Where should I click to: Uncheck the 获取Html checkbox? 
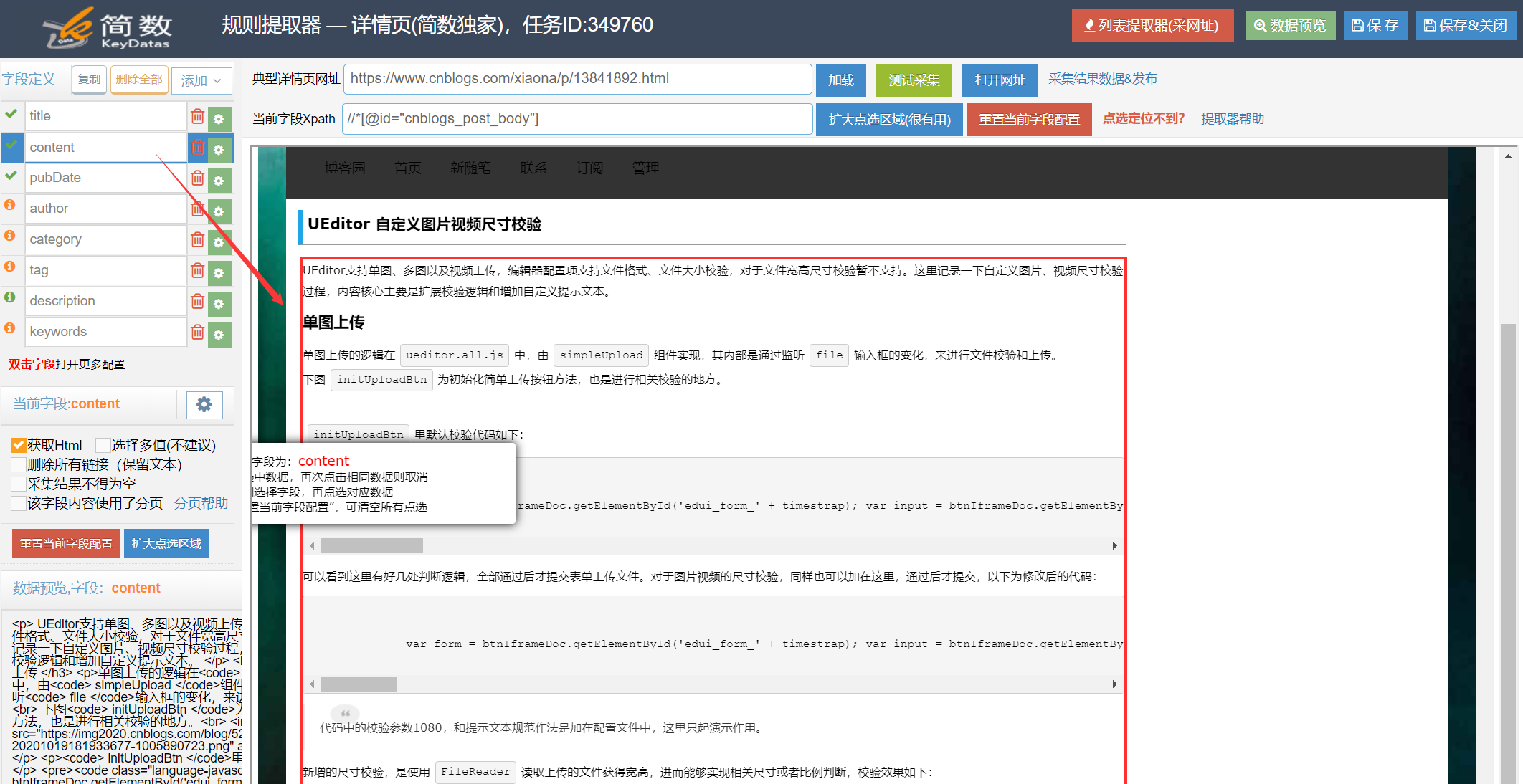click(x=19, y=446)
